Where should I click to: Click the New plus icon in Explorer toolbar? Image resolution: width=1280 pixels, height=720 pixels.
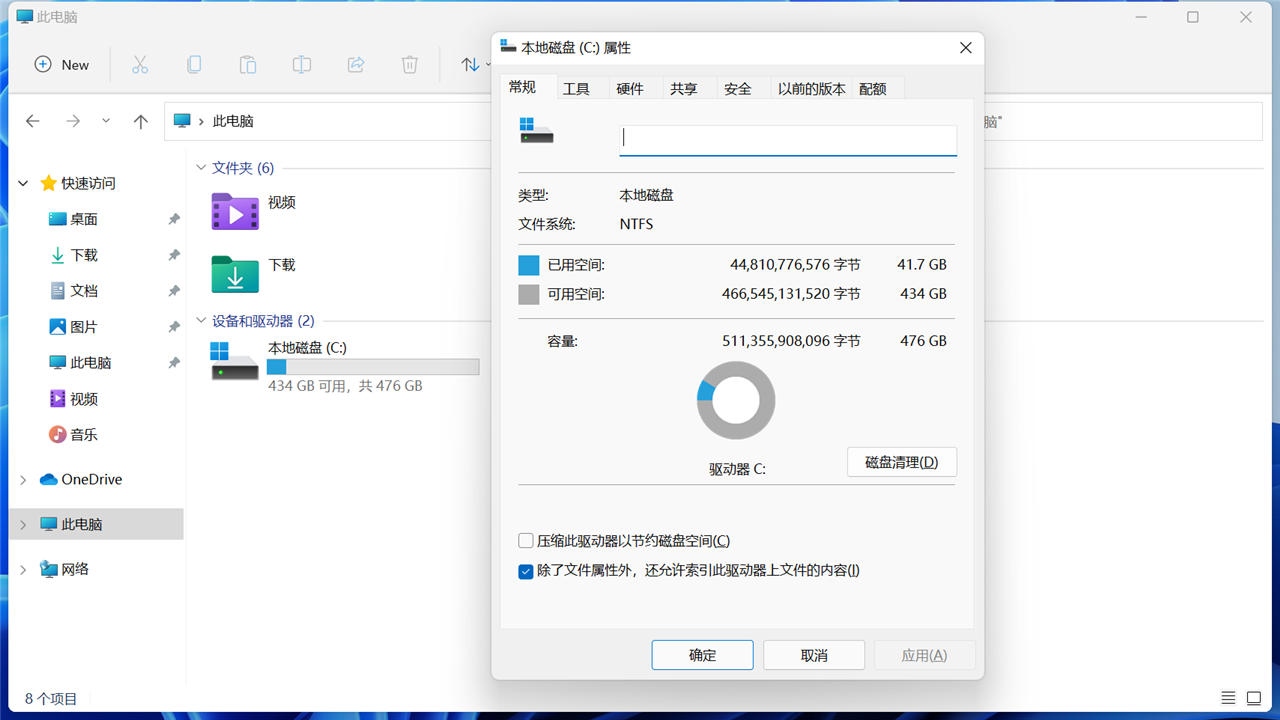(43, 65)
